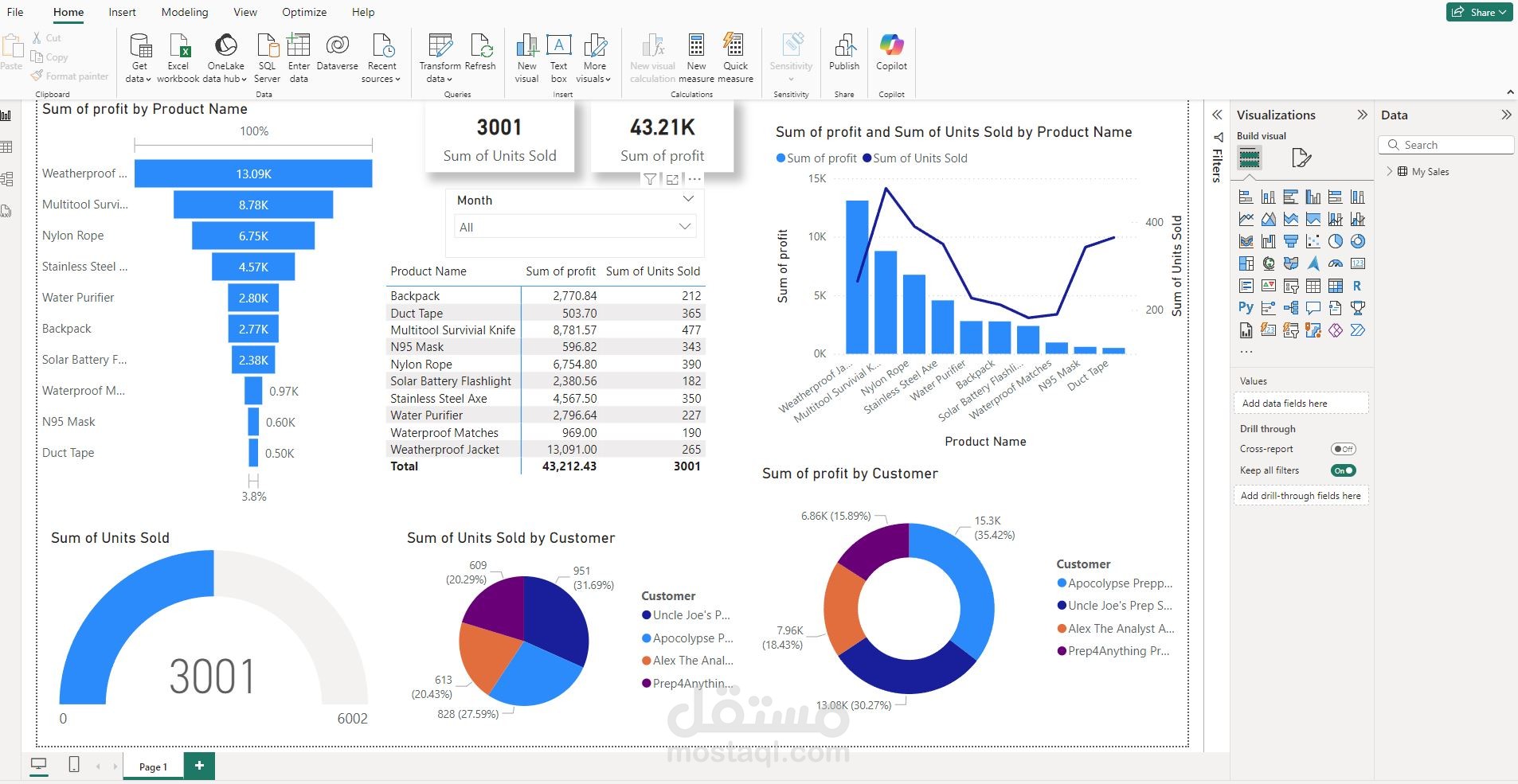Select the Map globe visual icon
Image resolution: width=1518 pixels, height=784 pixels.
[1269, 264]
